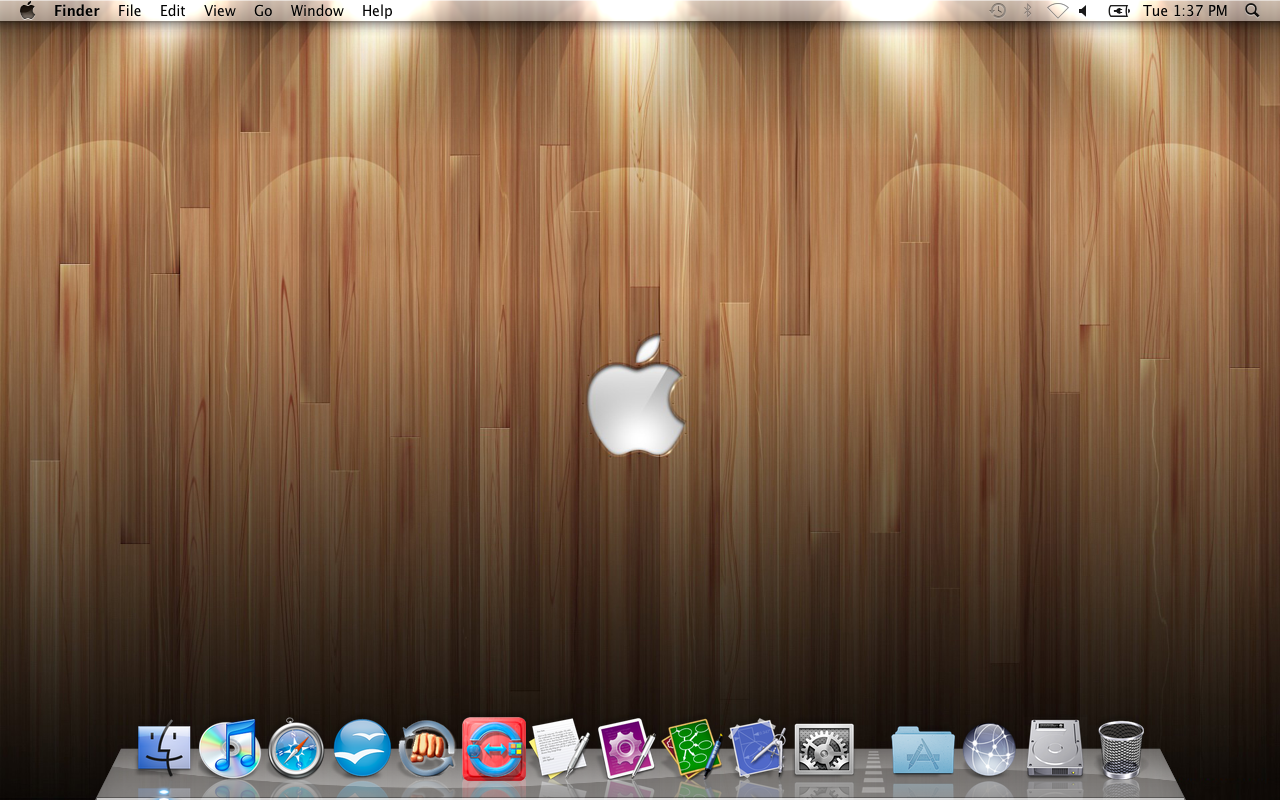The image size is (1280, 800).
Task: Open the blueprint and compass app
Action: click(x=758, y=749)
